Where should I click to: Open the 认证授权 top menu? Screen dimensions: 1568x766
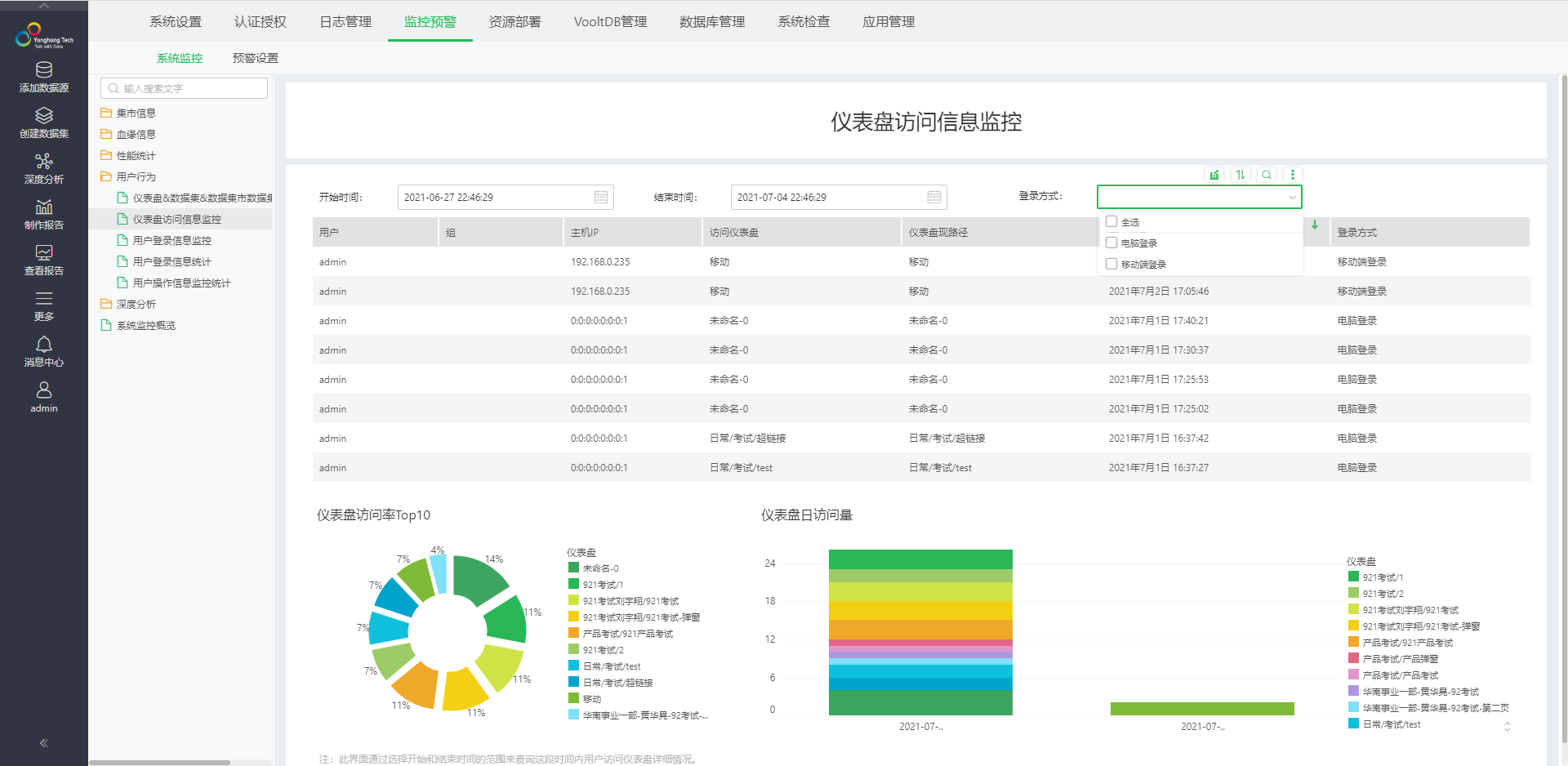coord(261,21)
